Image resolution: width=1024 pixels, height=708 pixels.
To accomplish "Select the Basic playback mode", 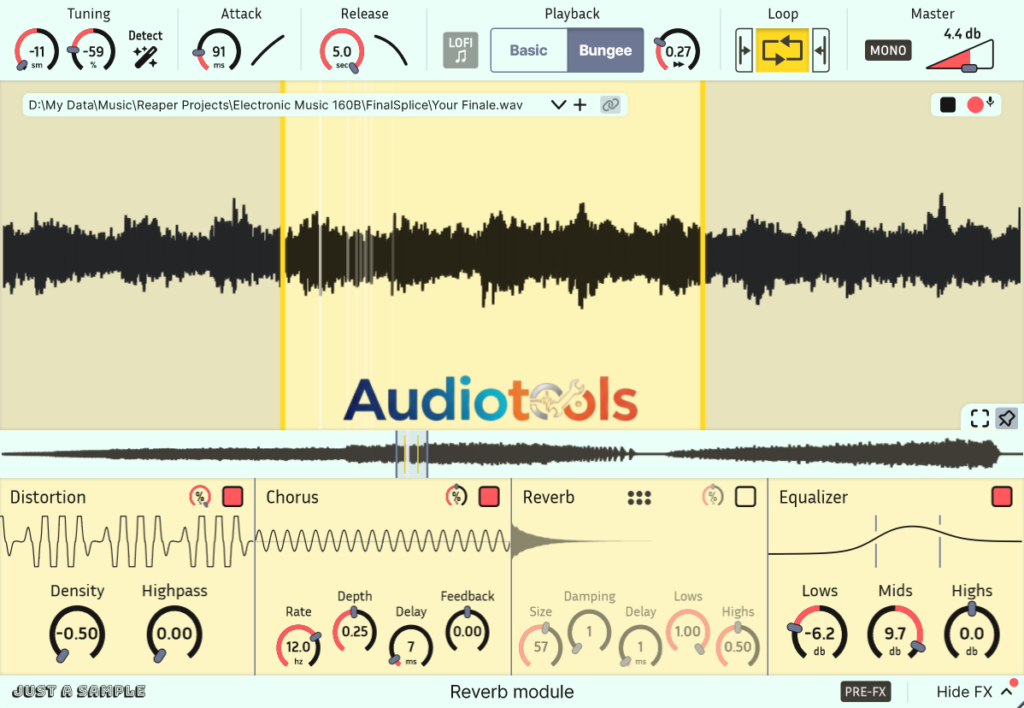I will (528, 50).
